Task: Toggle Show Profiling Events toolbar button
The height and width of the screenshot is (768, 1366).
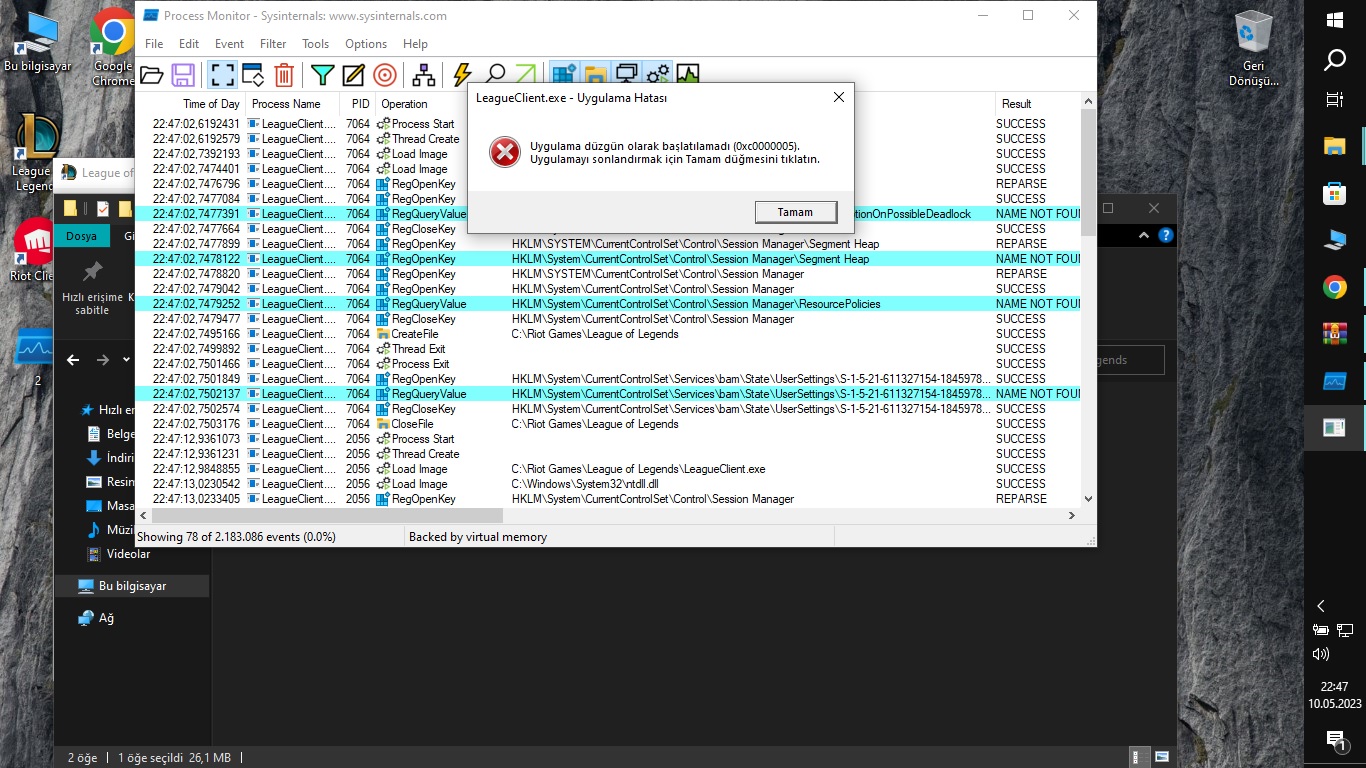Action: coord(688,75)
